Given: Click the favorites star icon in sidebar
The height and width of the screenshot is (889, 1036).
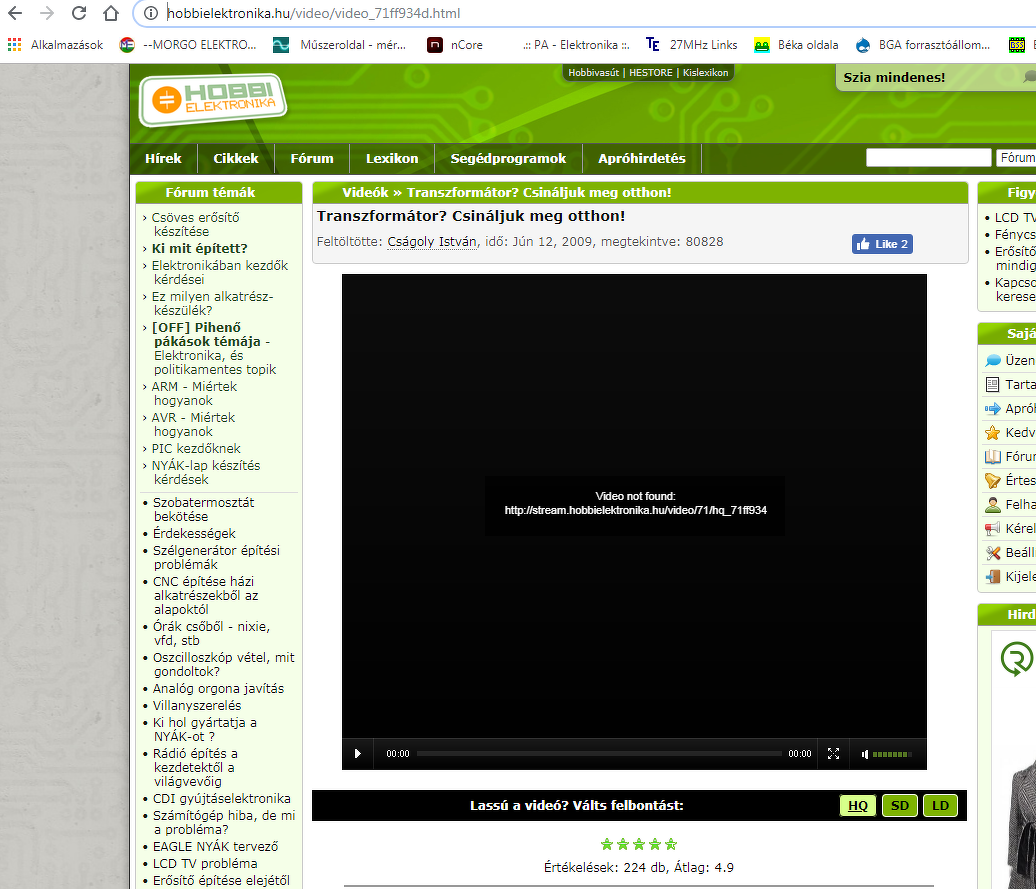Looking at the screenshot, I should (x=992, y=433).
